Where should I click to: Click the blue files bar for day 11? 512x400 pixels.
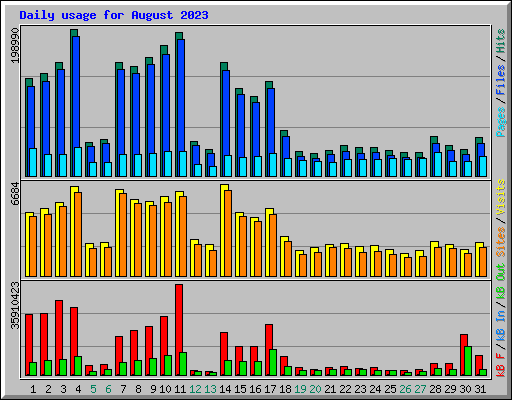[181, 95]
